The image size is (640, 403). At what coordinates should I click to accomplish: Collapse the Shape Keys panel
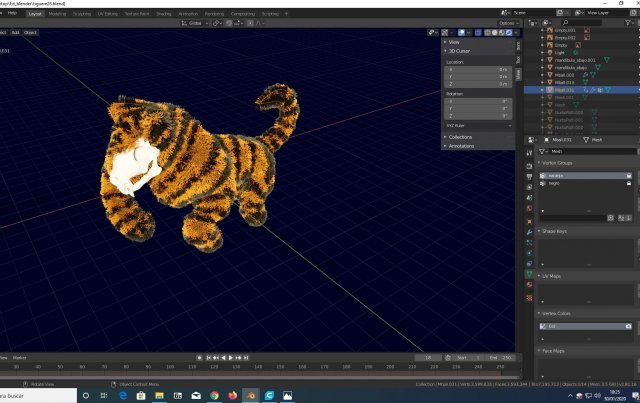(x=552, y=231)
